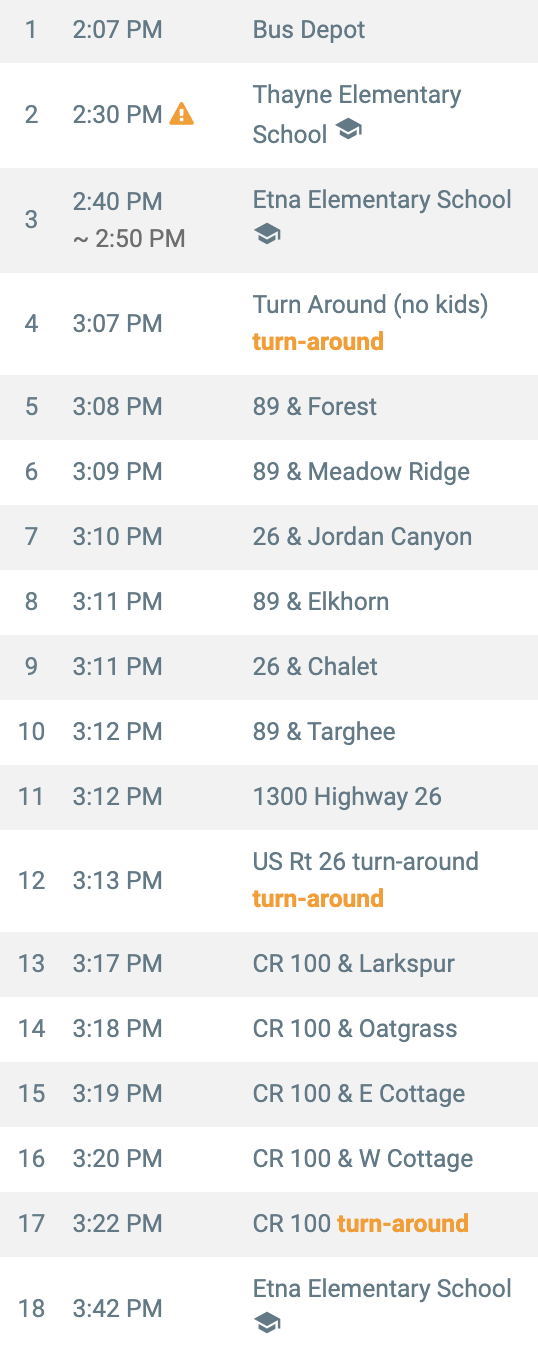Click graduation cap icon next to Thayne Elementary School
This screenshot has height=1366, width=538.
click(x=348, y=130)
